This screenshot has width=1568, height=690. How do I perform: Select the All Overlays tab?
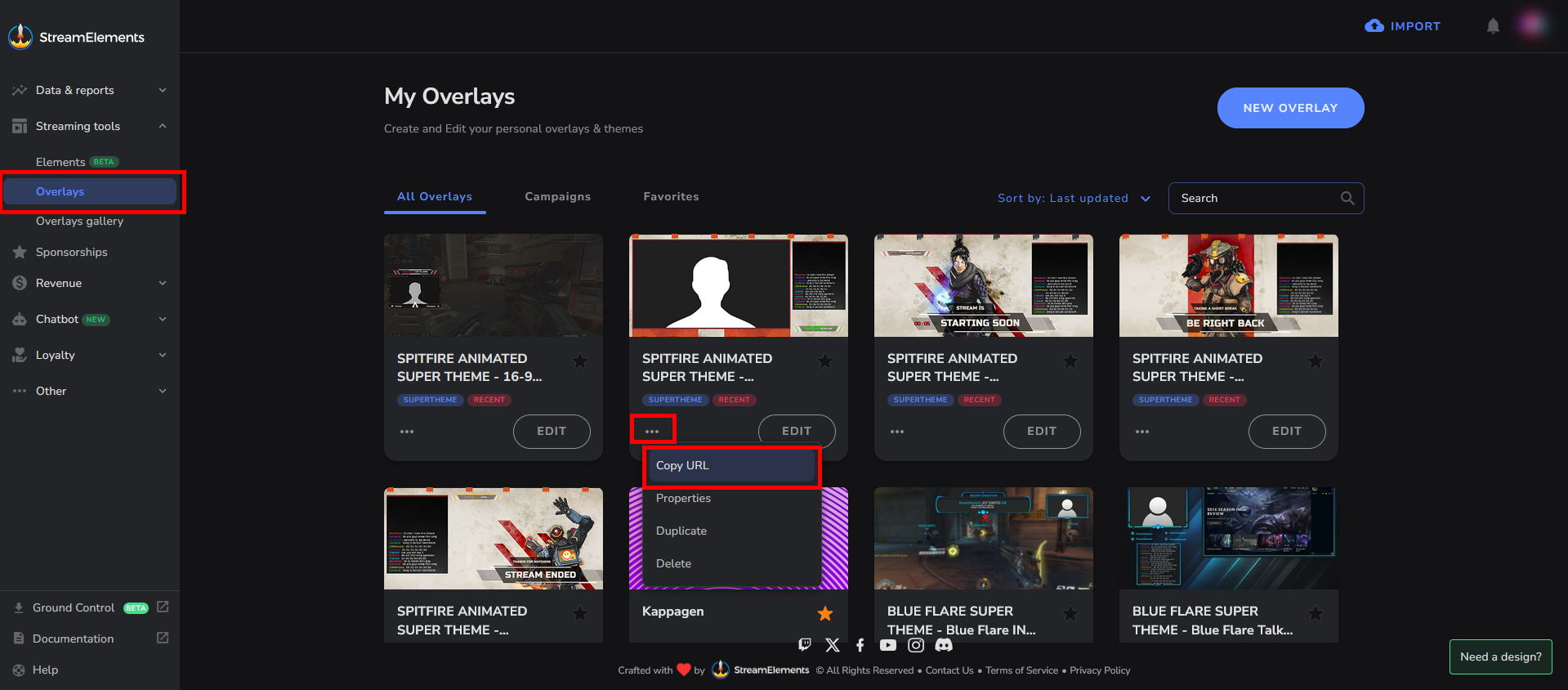tap(435, 196)
